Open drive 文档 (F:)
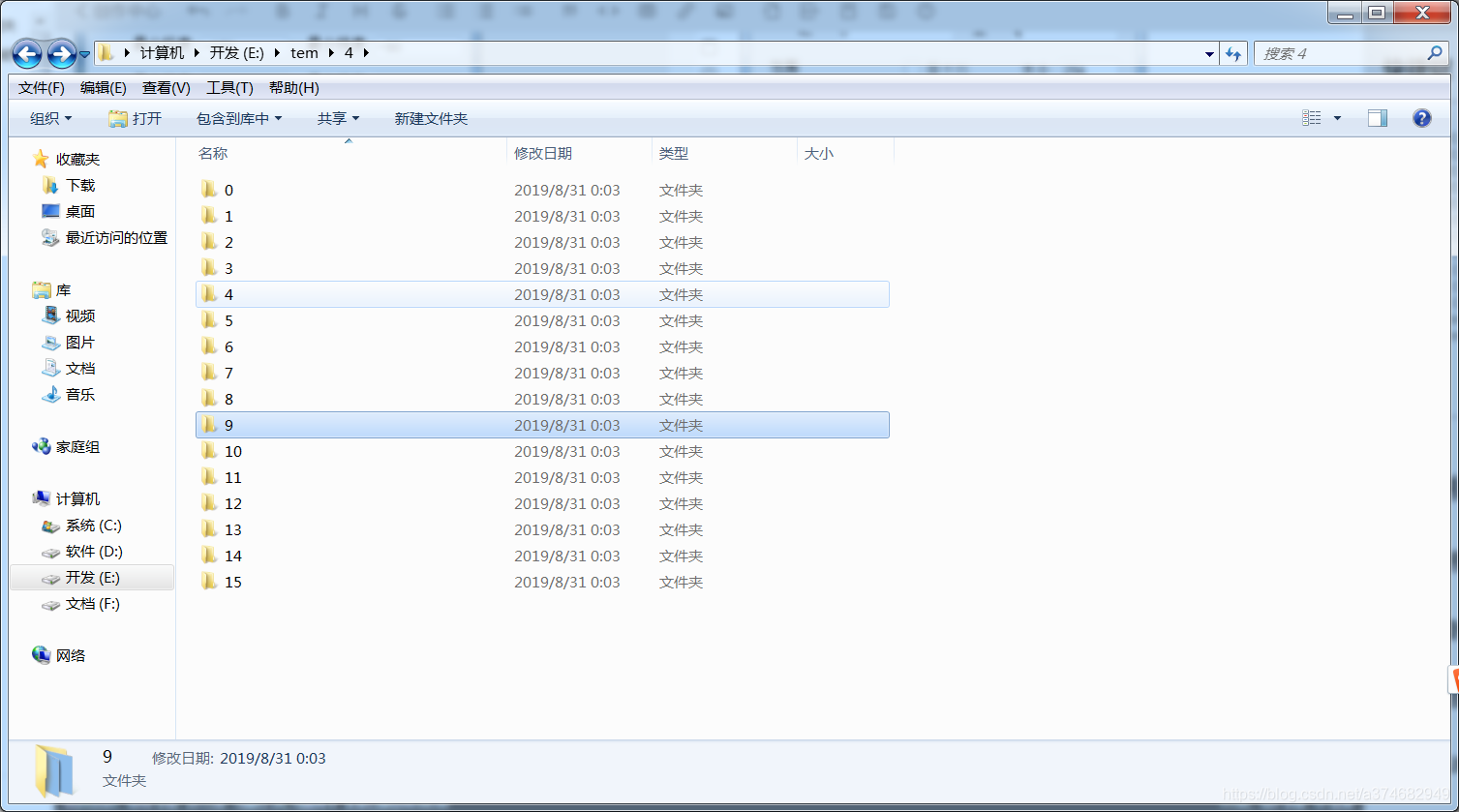This screenshot has height=812, width=1459. (x=93, y=604)
